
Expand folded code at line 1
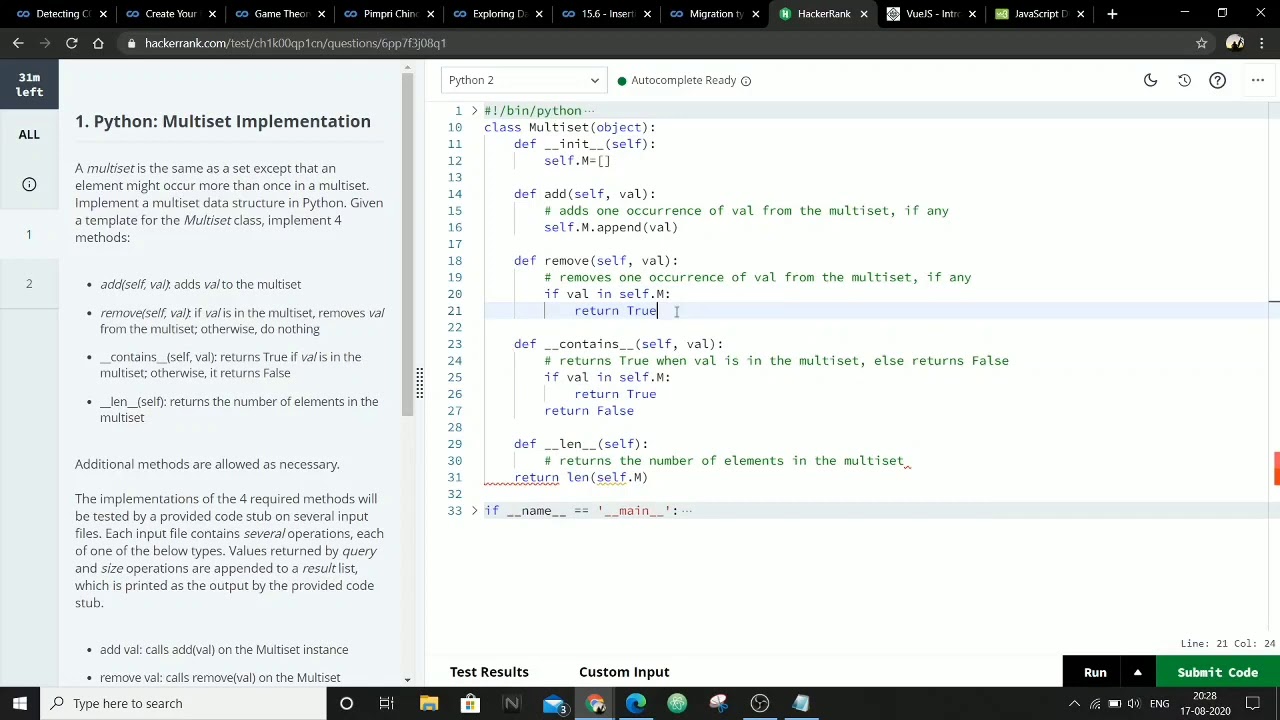click(x=475, y=111)
